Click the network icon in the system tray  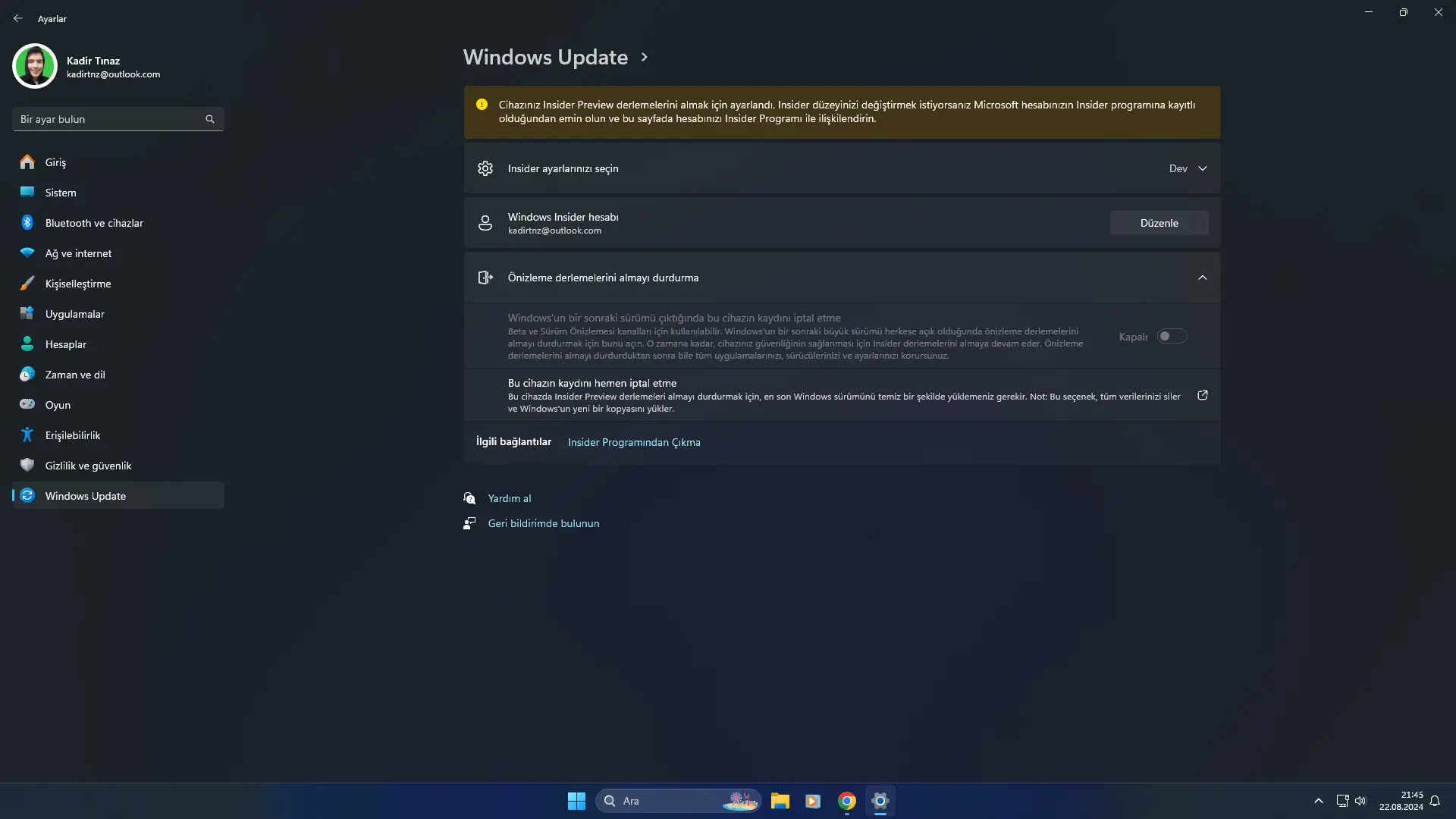click(1342, 801)
